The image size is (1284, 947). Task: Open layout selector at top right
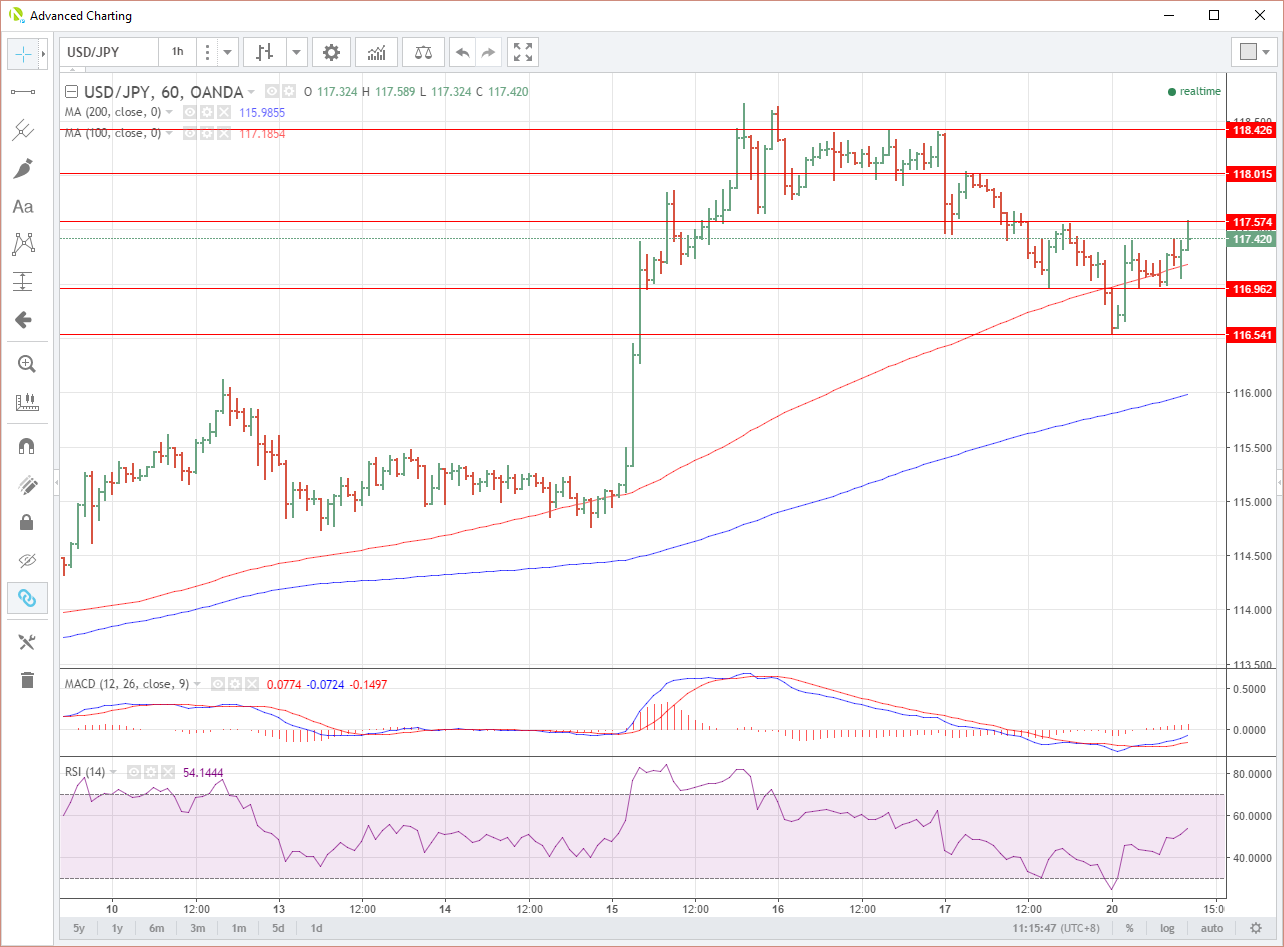tap(1254, 52)
